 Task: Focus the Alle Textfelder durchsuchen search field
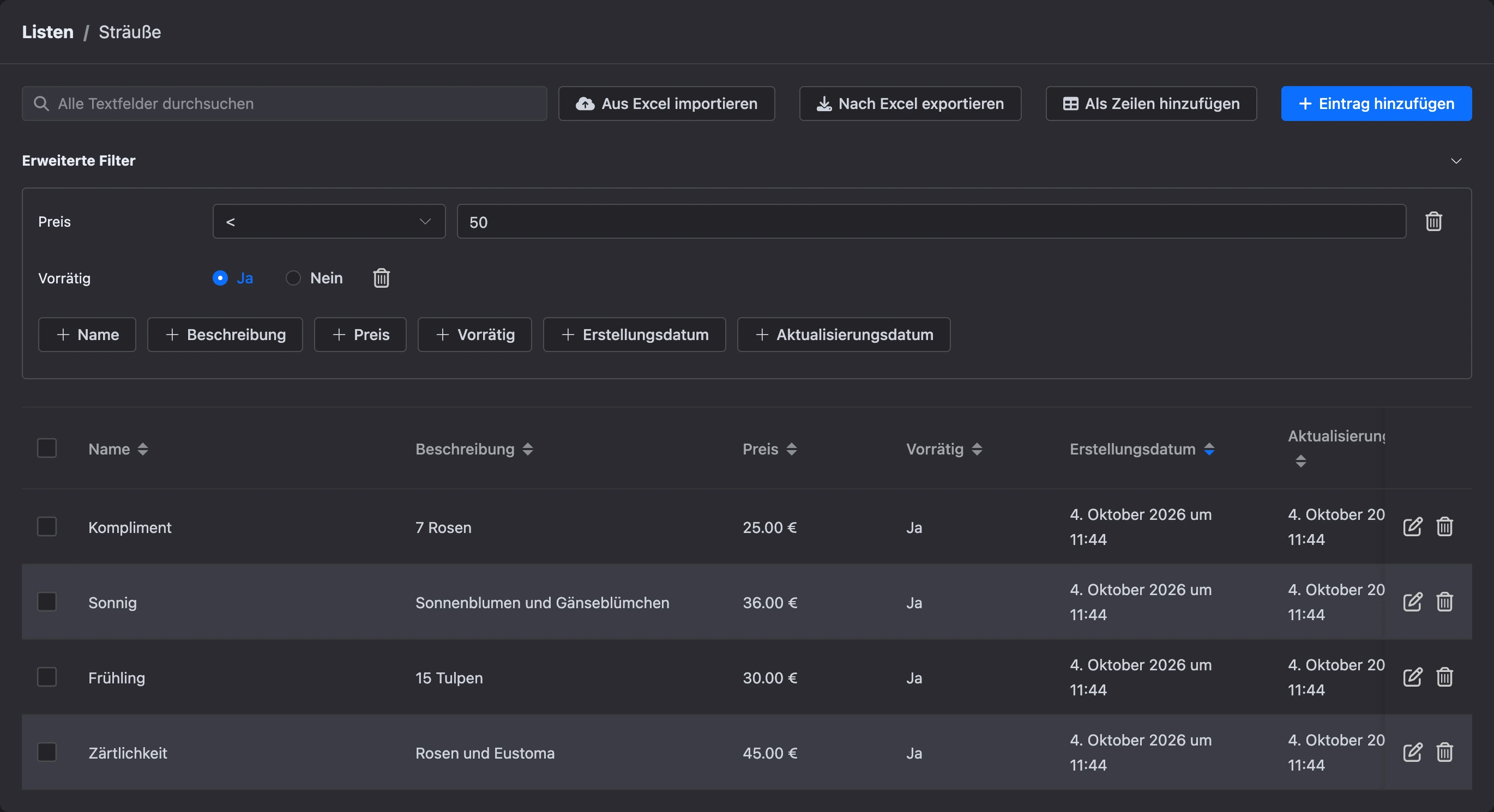(x=284, y=104)
